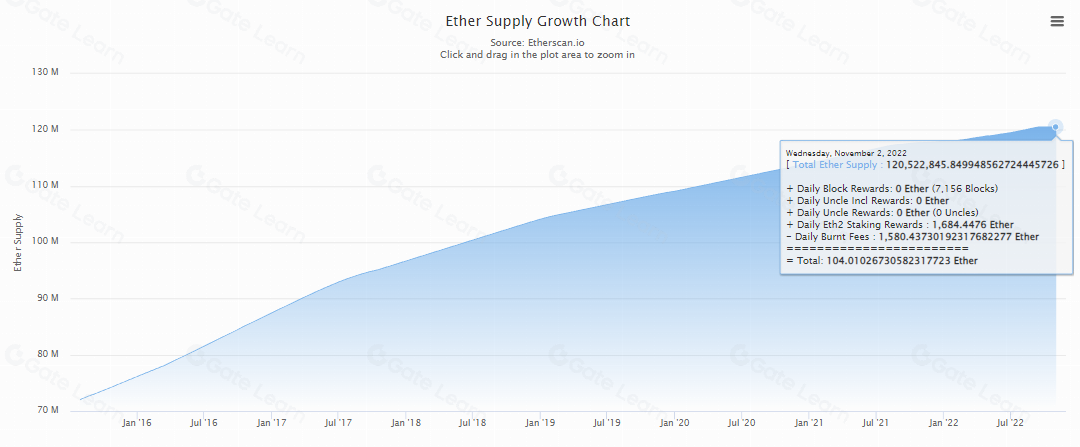Click the "Jan '16" x-axis label
The width and height of the screenshot is (1080, 447).
(x=136, y=424)
